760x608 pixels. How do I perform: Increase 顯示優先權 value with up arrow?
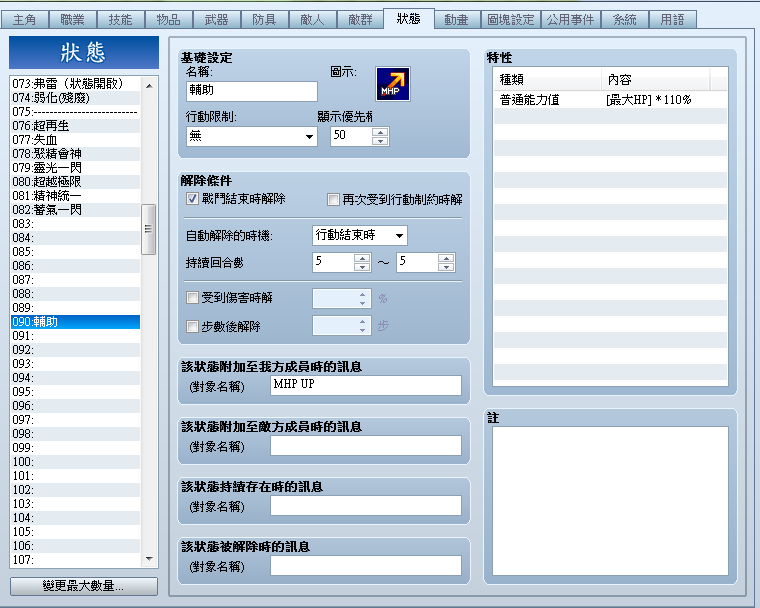click(x=380, y=132)
